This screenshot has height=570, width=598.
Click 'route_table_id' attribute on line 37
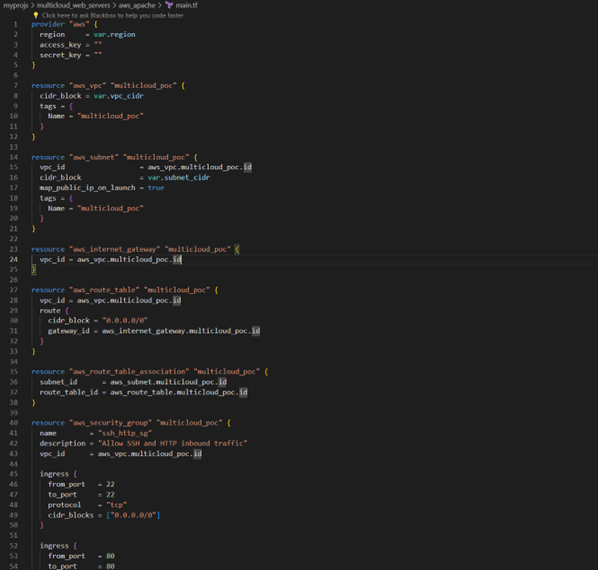click(x=69, y=392)
